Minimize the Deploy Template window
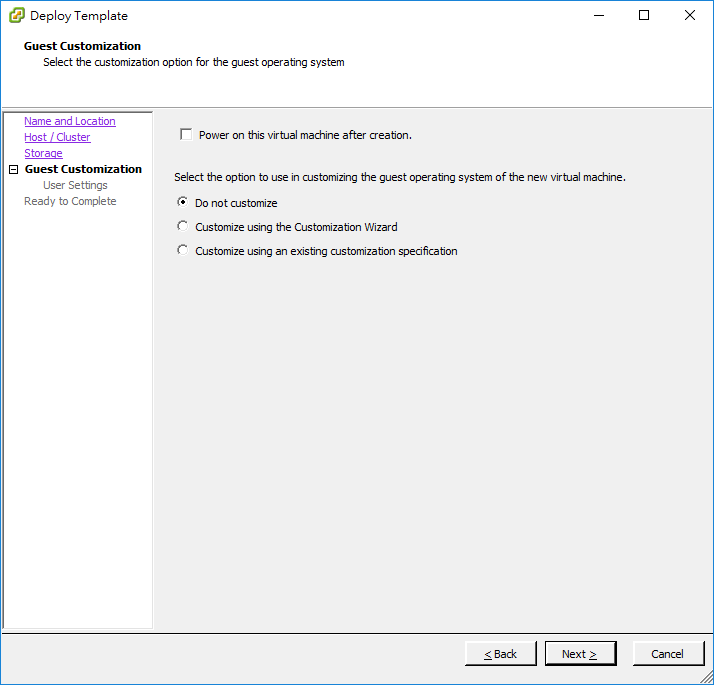This screenshot has height=685, width=714. tap(599, 15)
